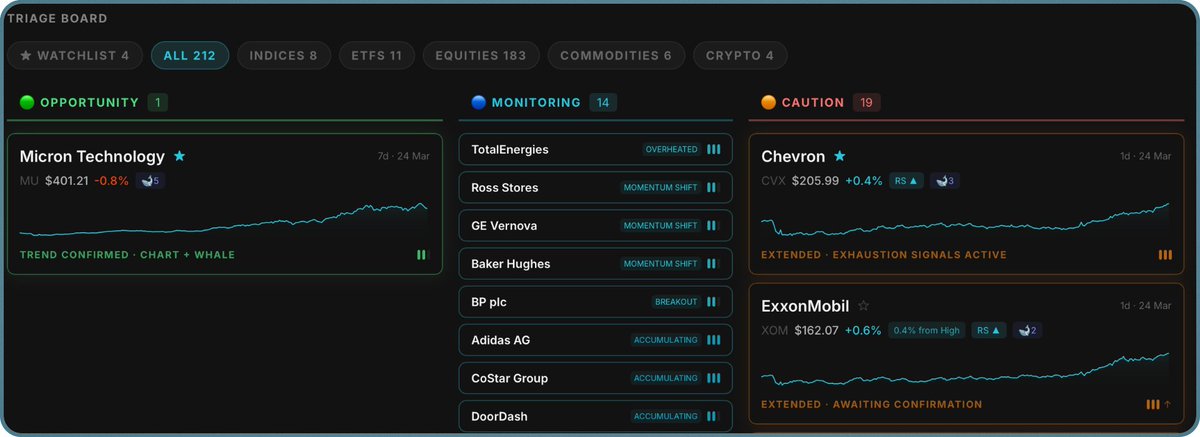
Task: Click Trend Confirmed Chart + Whale label
Action: [x=127, y=255]
